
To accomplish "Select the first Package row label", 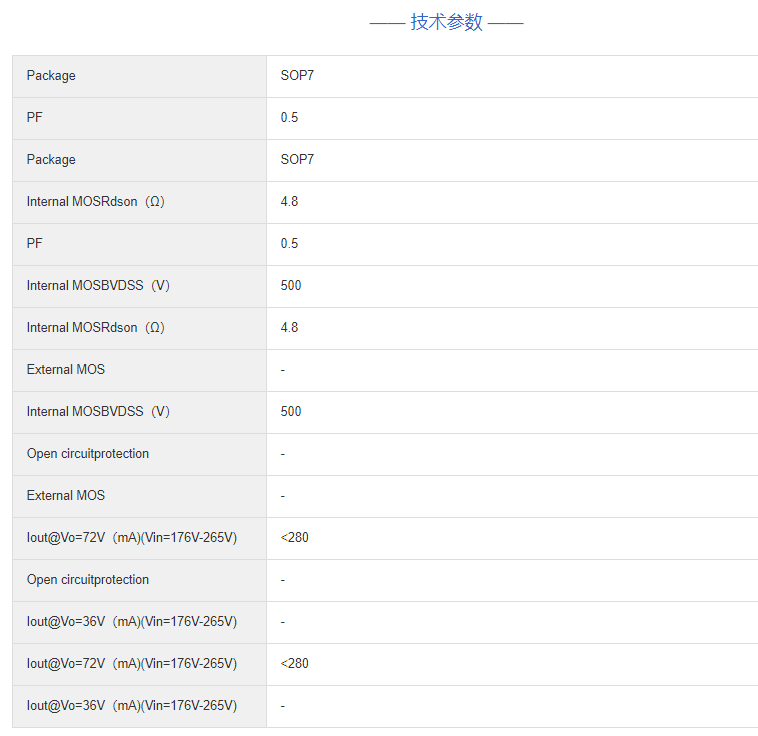I will coord(51,76).
